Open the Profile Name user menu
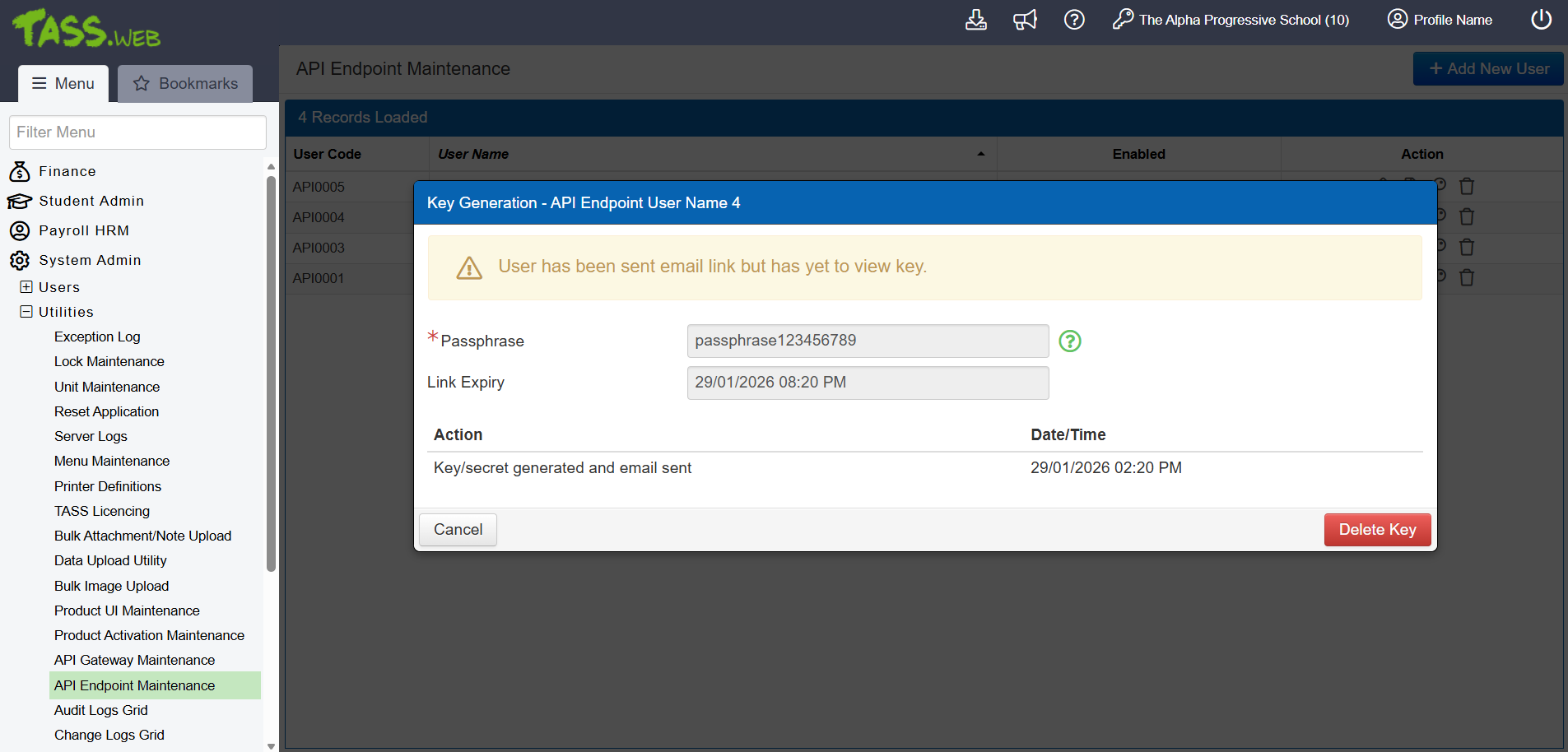Image resolution: width=1568 pixels, height=752 pixels. click(1440, 20)
